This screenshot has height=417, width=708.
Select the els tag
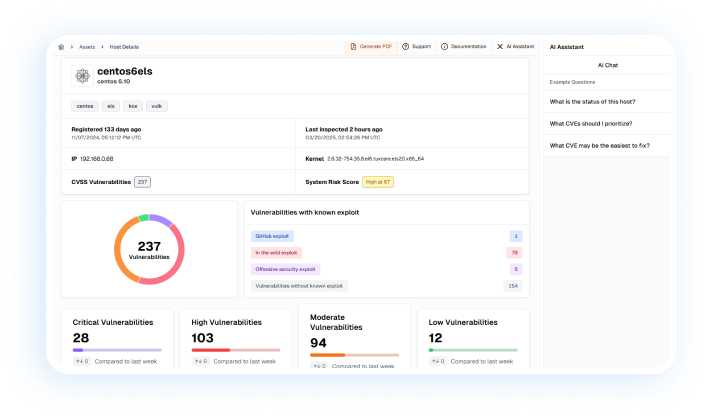coord(111,106)
